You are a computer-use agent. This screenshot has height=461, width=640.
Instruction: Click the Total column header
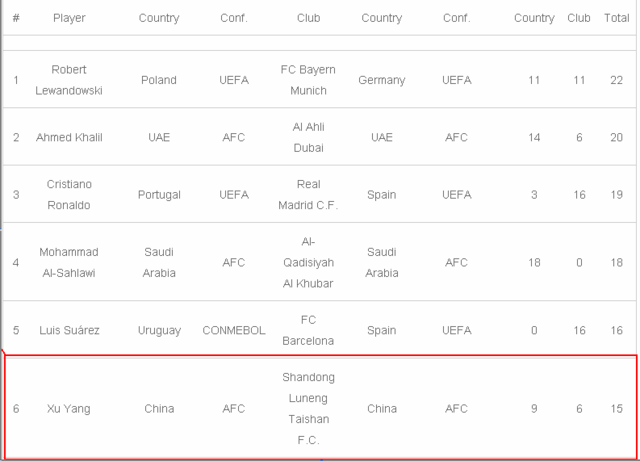click(x=616, y=18)
